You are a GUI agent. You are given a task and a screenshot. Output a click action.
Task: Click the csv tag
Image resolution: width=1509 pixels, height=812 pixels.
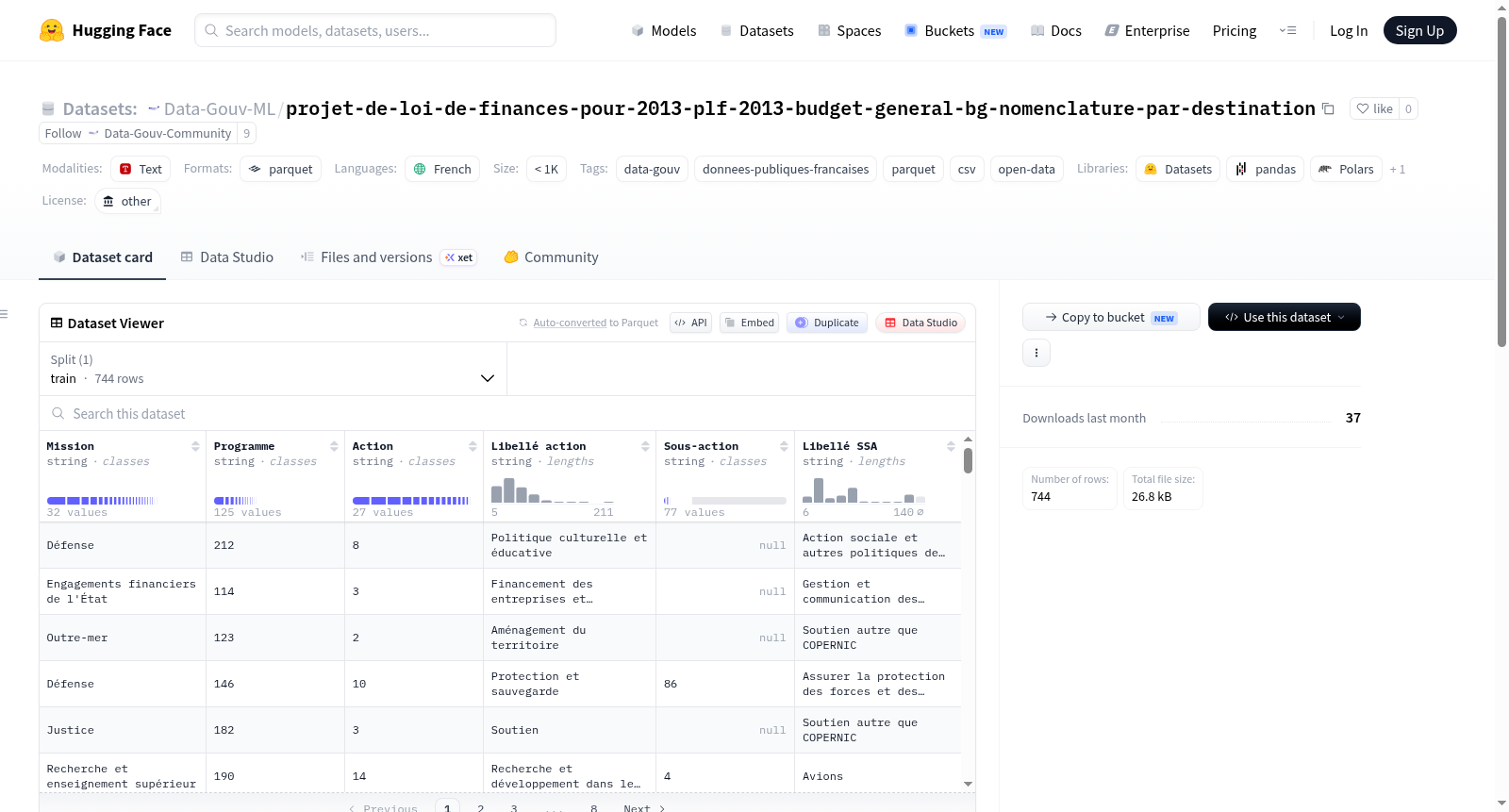click(x=967, y=169)
